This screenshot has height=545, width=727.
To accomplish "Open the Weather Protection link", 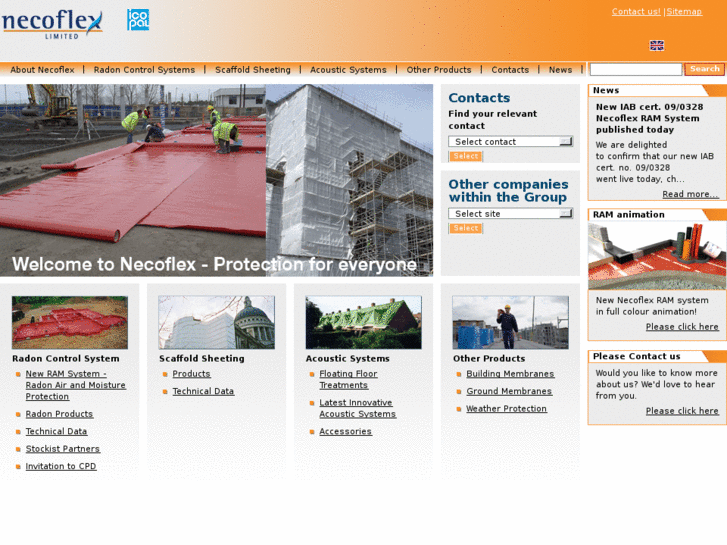I will 506,409.
